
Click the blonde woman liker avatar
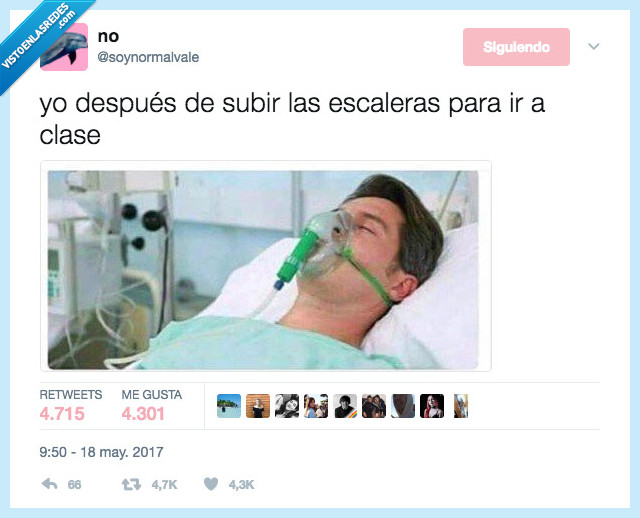coord(258,406)
